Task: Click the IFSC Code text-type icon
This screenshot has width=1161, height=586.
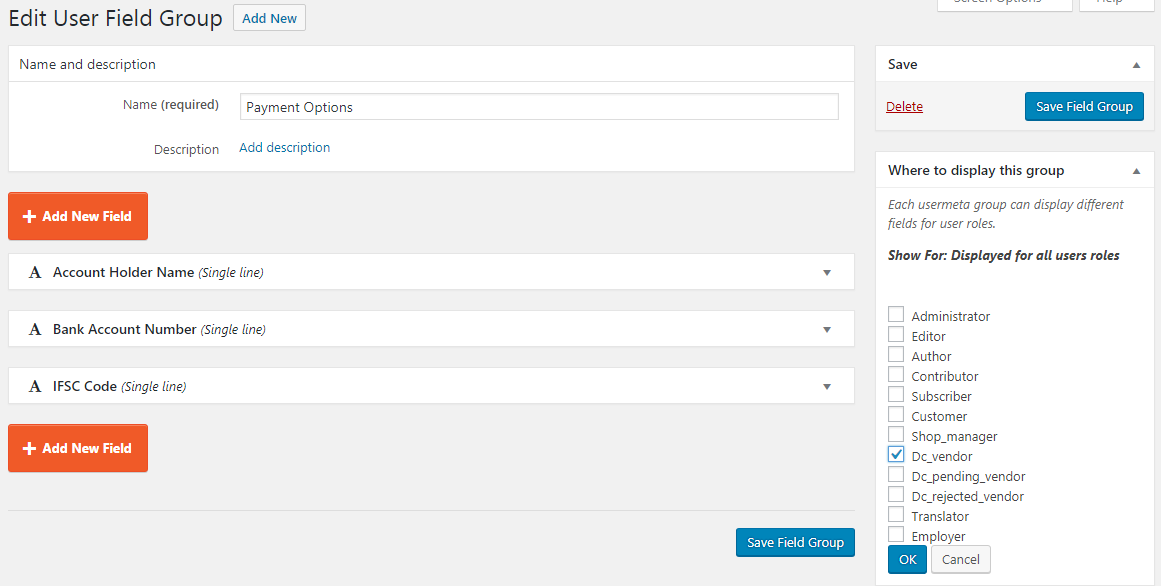Action: [x=35, y=387]
